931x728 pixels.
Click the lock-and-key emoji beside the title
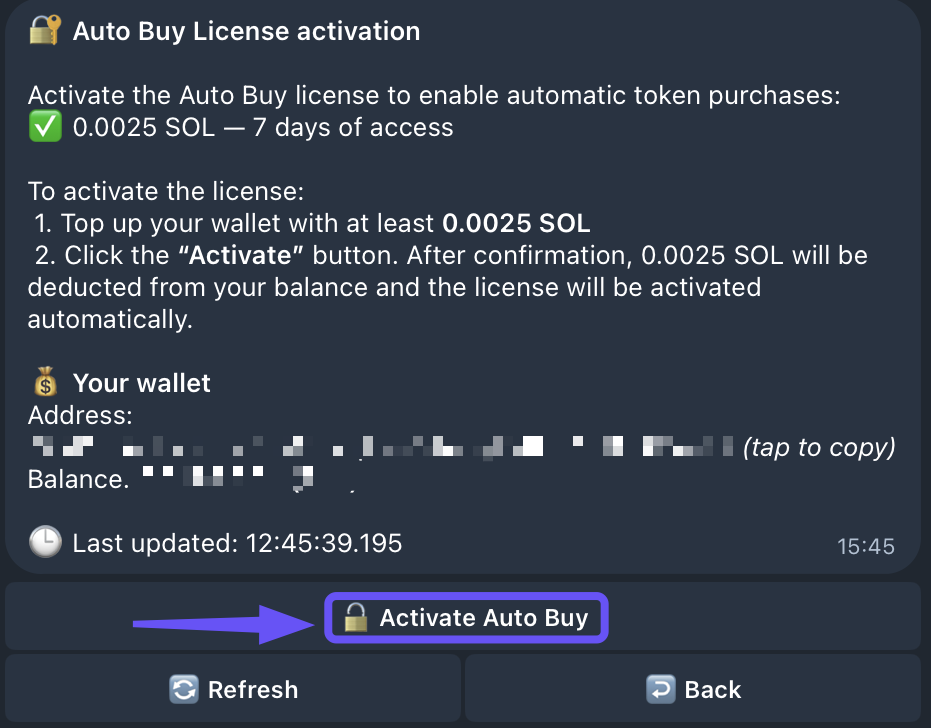[x=45, y=31]
